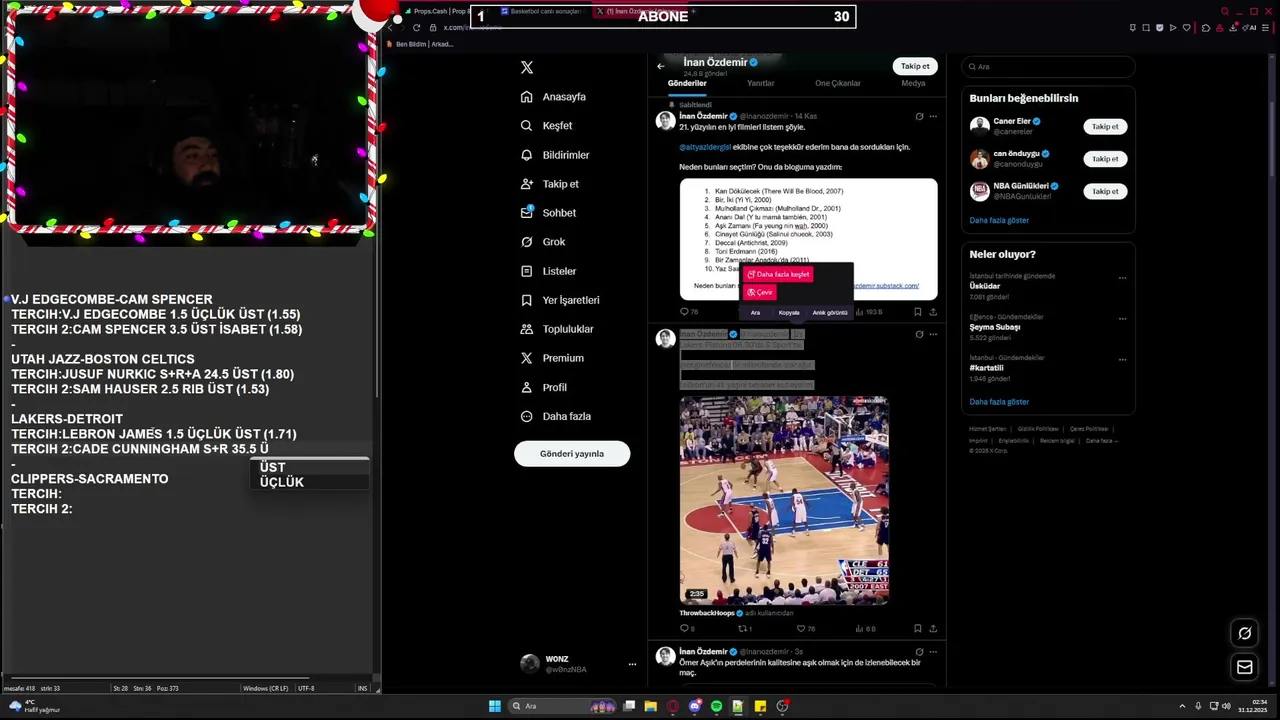Click the Topluluklar communities icon
1280x720 pixels.
coord(527,329)
